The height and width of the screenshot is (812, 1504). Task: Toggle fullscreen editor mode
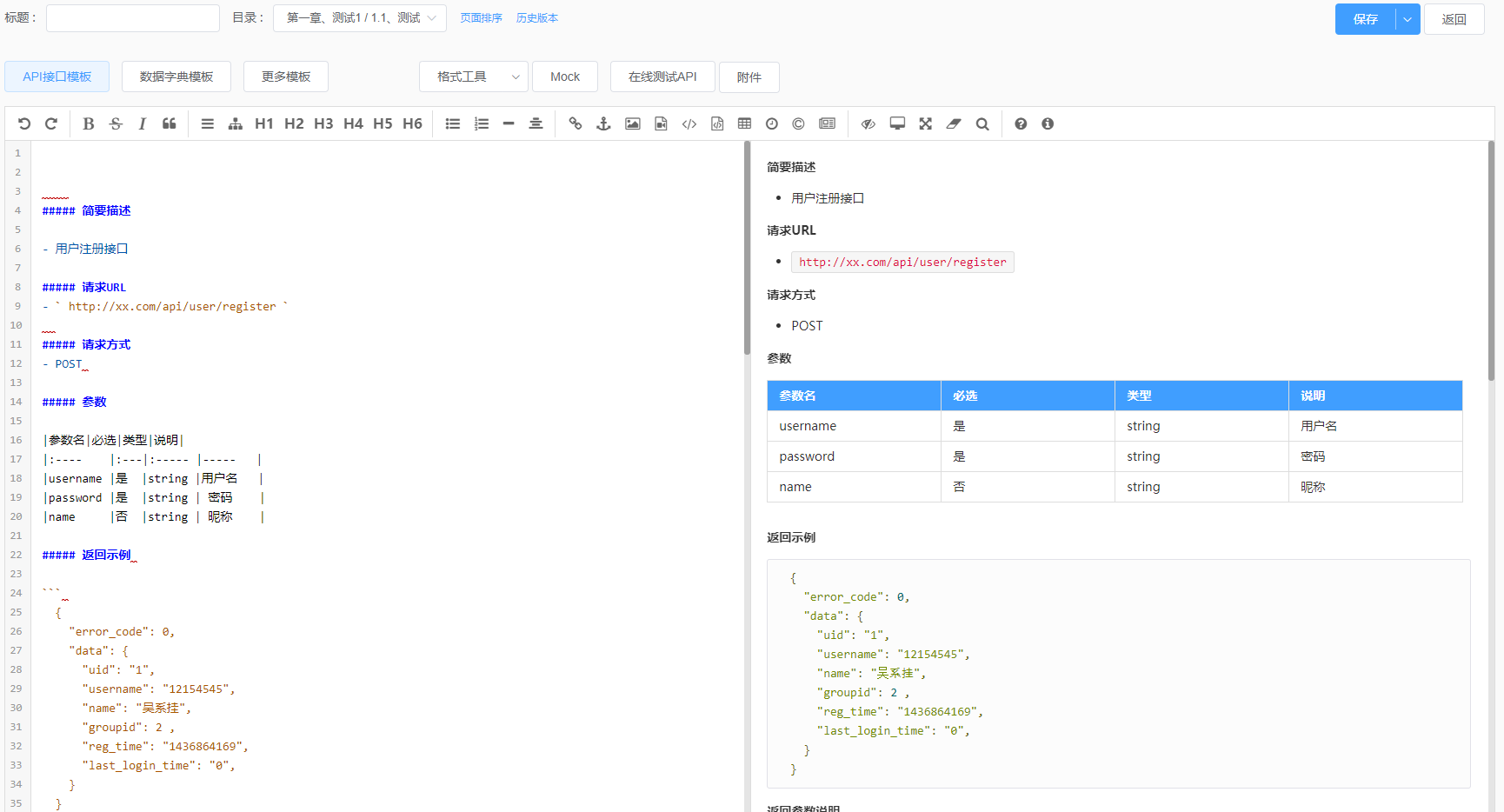coord(926,123)
